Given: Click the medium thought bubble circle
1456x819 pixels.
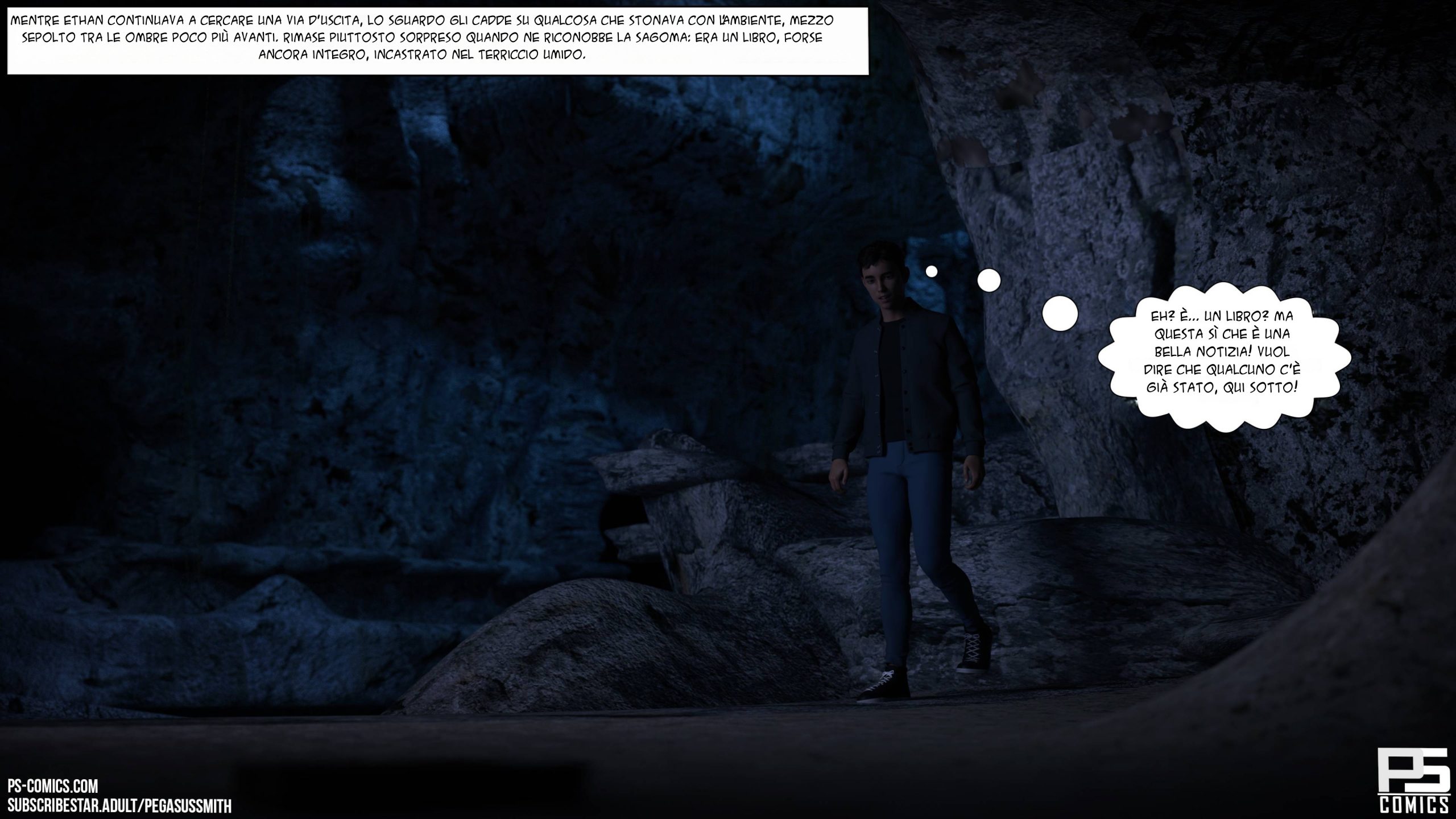Looking at the screenshot, I should pyautogui.click(x=988, y=280).
